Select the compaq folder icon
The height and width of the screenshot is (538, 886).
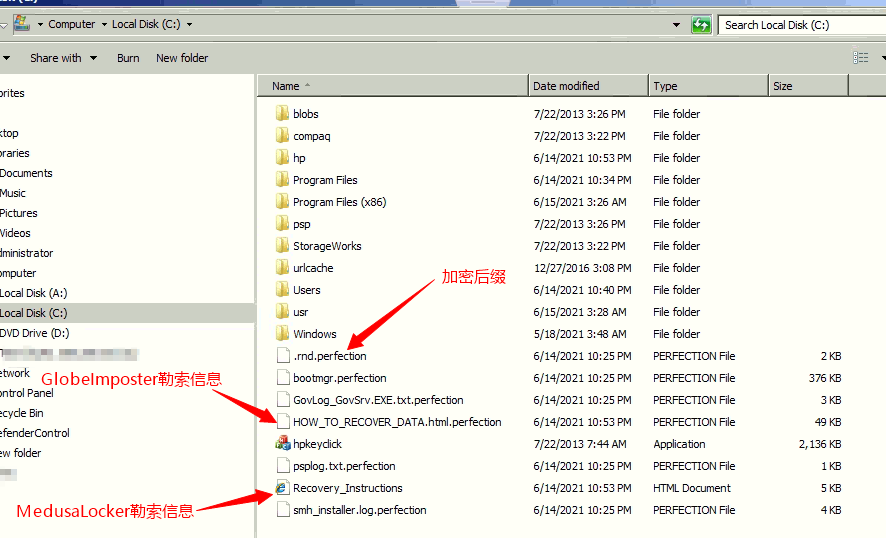pyautogui.click(x=283, y=136)
